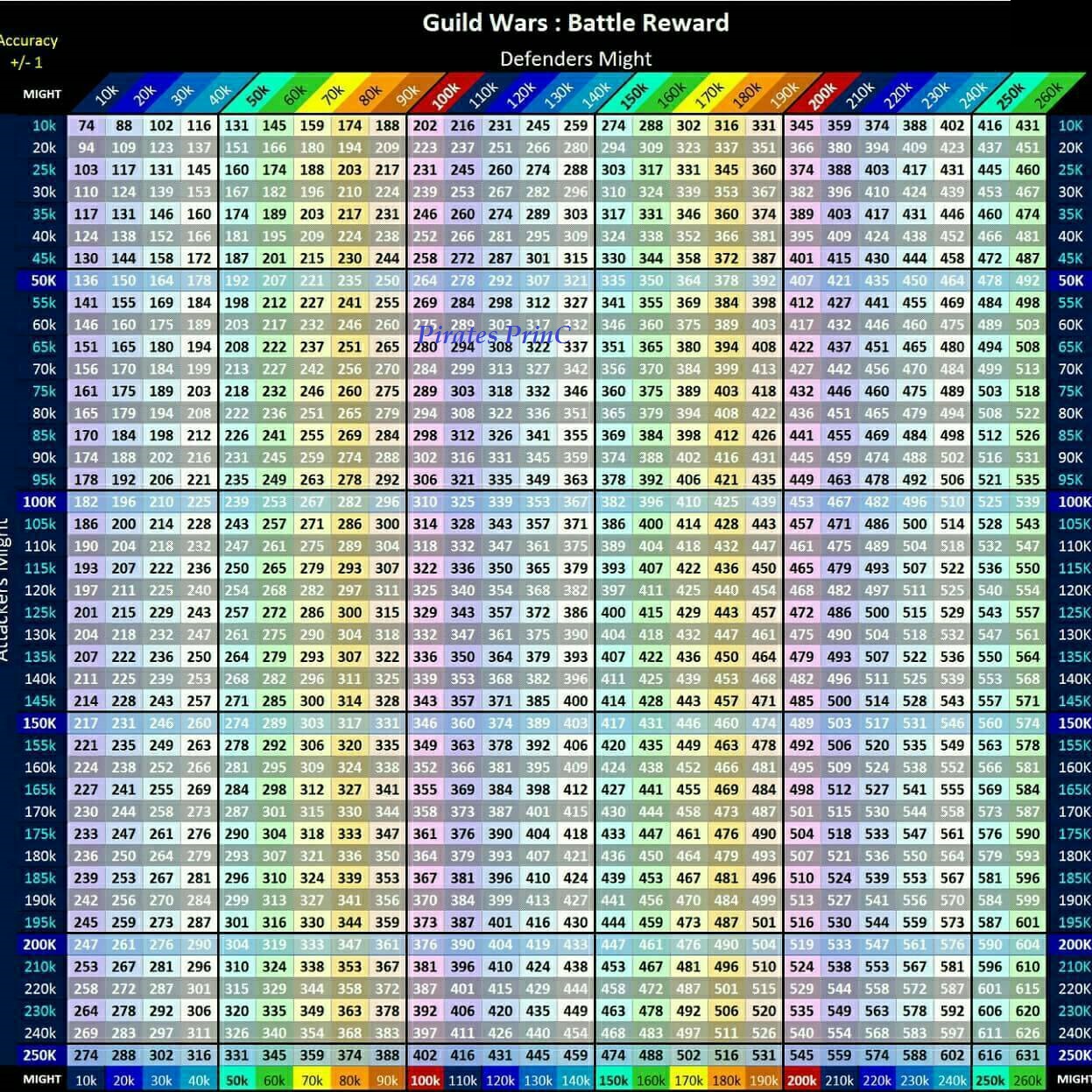The image size is (1092, 1092).
Task: Select the orange 80k header in bottom legend
Action: pyautogui.click(x=349, y=1080)
